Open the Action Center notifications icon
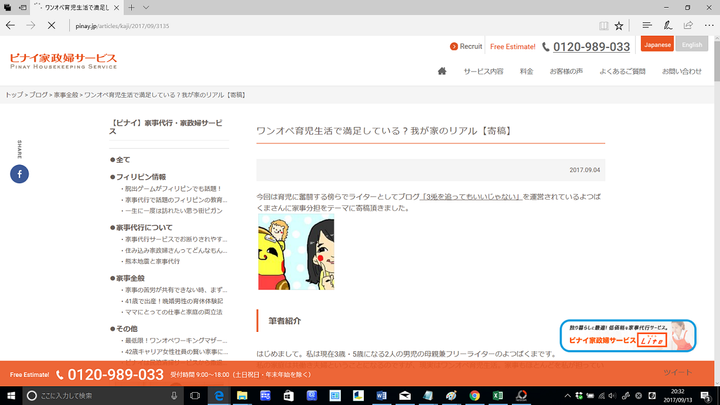The width and height of the screenshot is (720, 405). click(707, 395)
